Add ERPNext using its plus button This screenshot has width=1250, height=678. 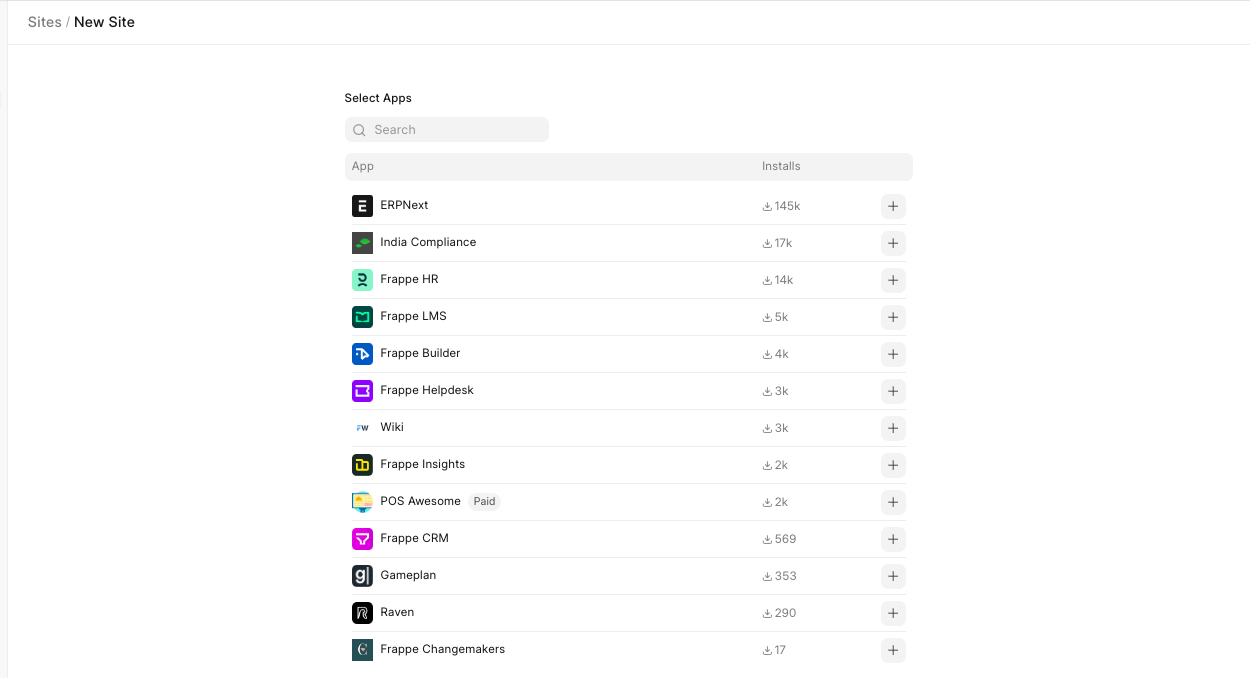pyautogui.click(x=893, y=206)
